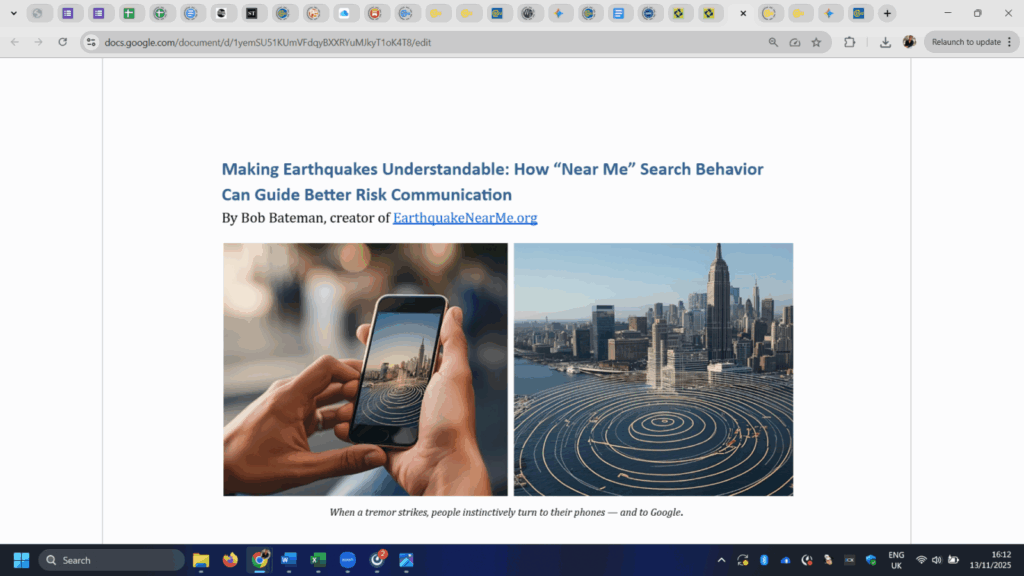Switch to Chrome on the taskbar
1024x576 pixels.
[x=259, y=560]
